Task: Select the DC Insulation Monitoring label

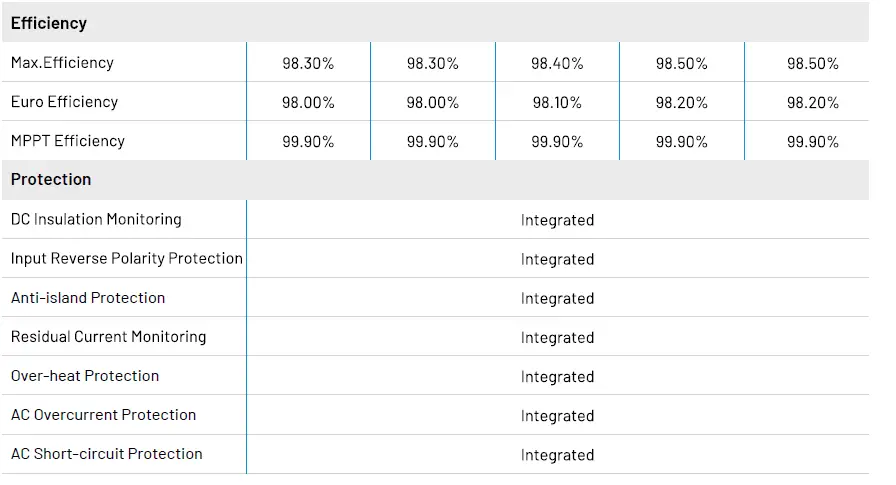Action: point(96,219)
